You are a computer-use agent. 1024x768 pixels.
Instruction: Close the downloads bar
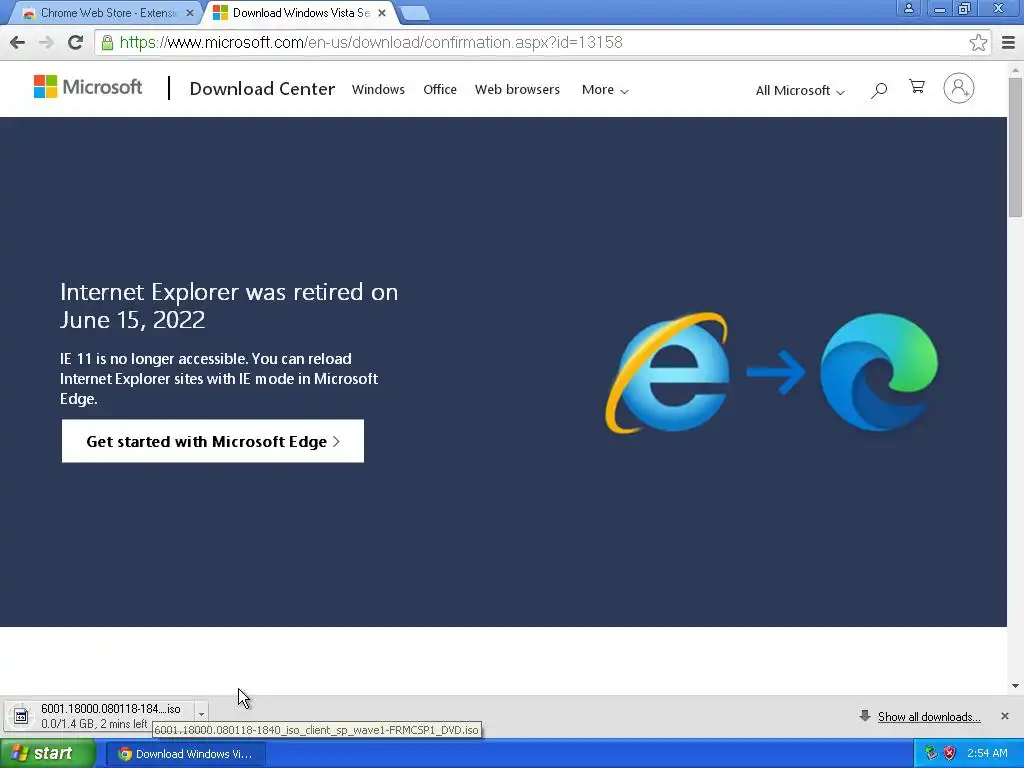pos(1004,716)
